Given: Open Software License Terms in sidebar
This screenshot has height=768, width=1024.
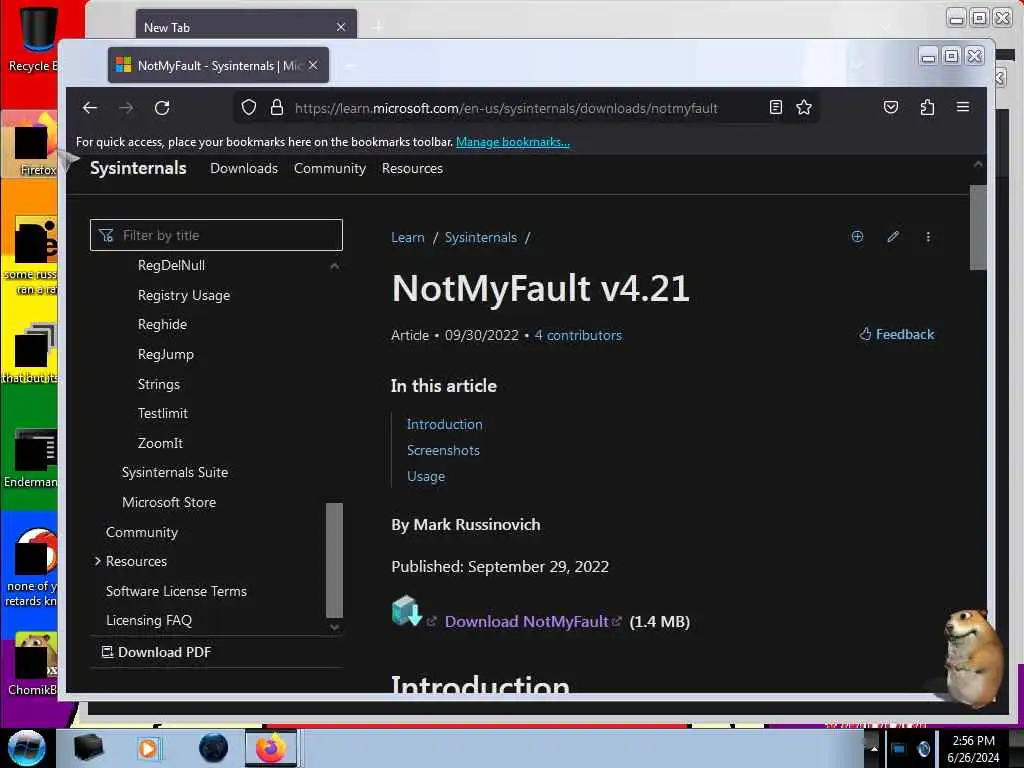Looking at the screenshot, I should pyautogui.click(x=176, y=591).
